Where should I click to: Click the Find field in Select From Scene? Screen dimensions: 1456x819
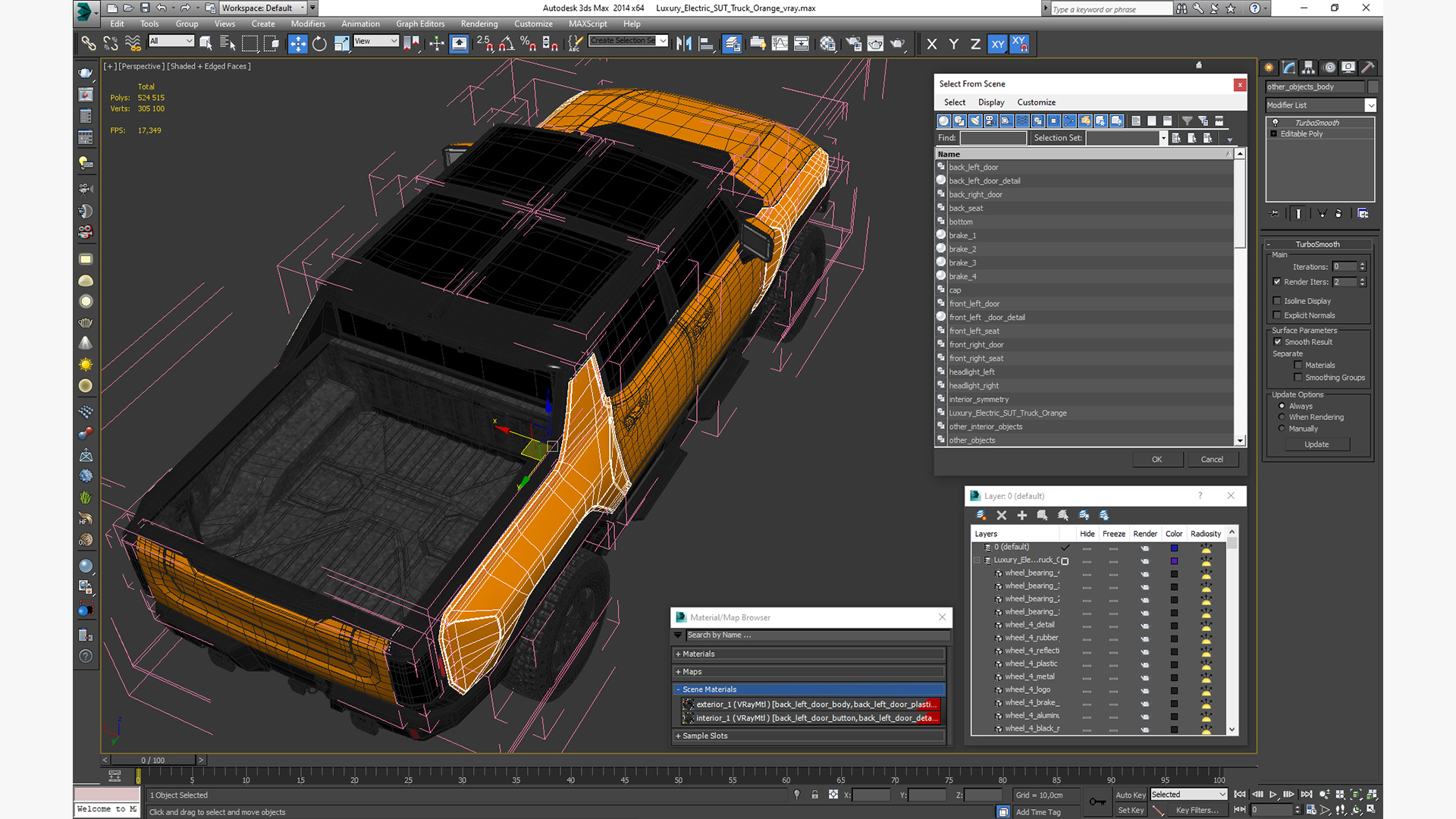(x=993, y=138)
